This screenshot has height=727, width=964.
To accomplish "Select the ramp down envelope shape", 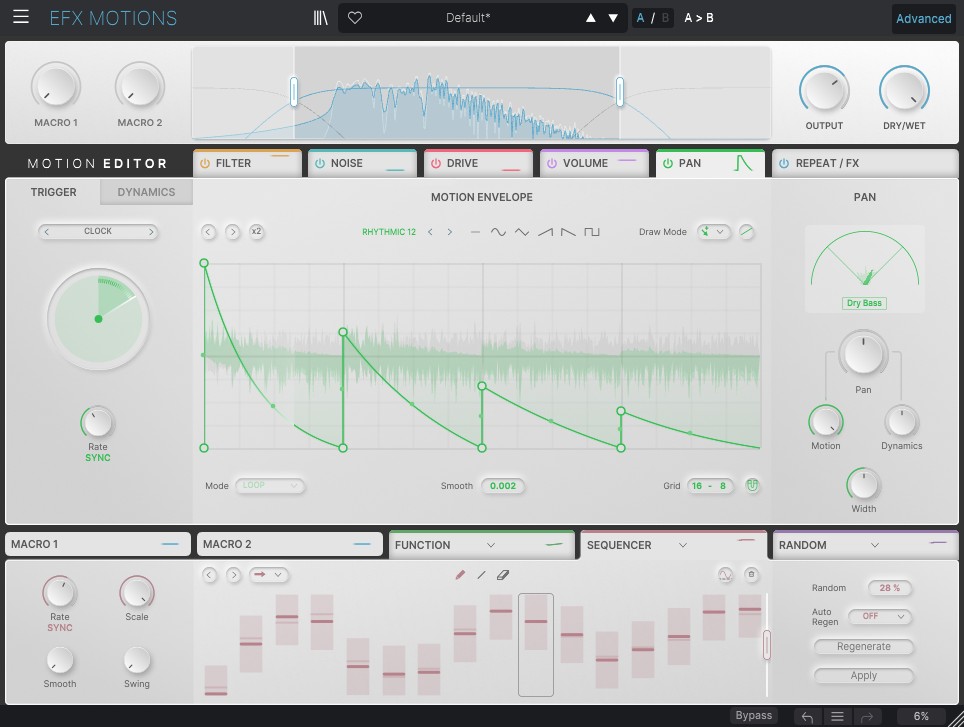I will coord(568,232).
